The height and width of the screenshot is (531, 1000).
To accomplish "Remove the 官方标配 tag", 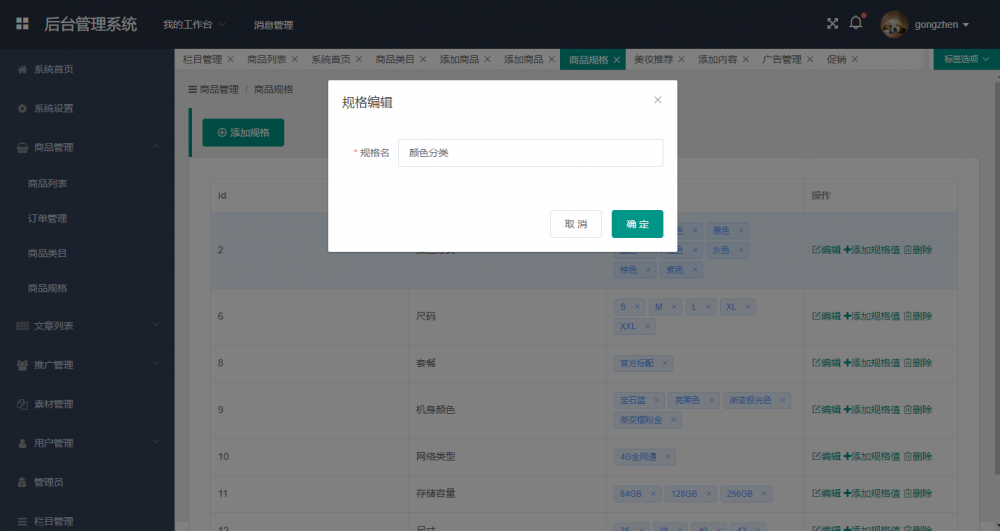I will pyautogui.click(x=665, y=363).
